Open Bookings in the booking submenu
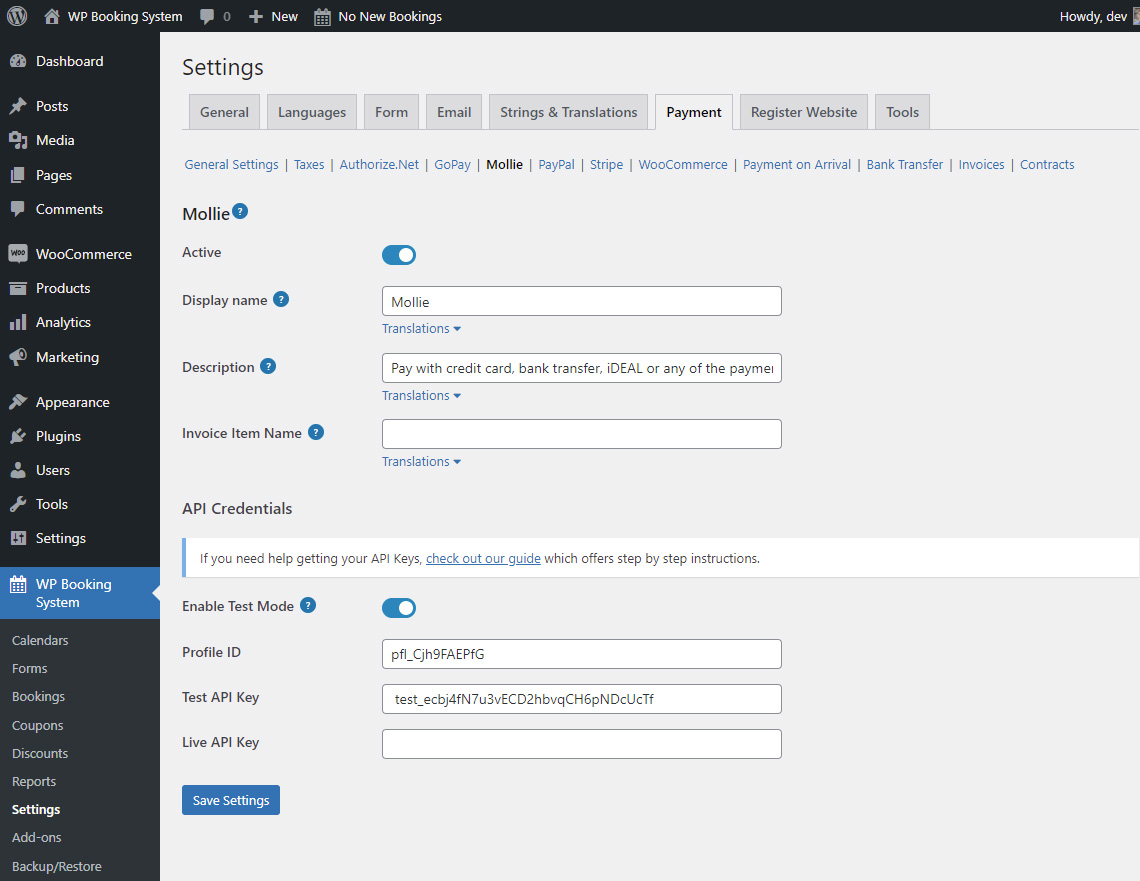Screen dimensions: 1140x881 tap(39, 696)
